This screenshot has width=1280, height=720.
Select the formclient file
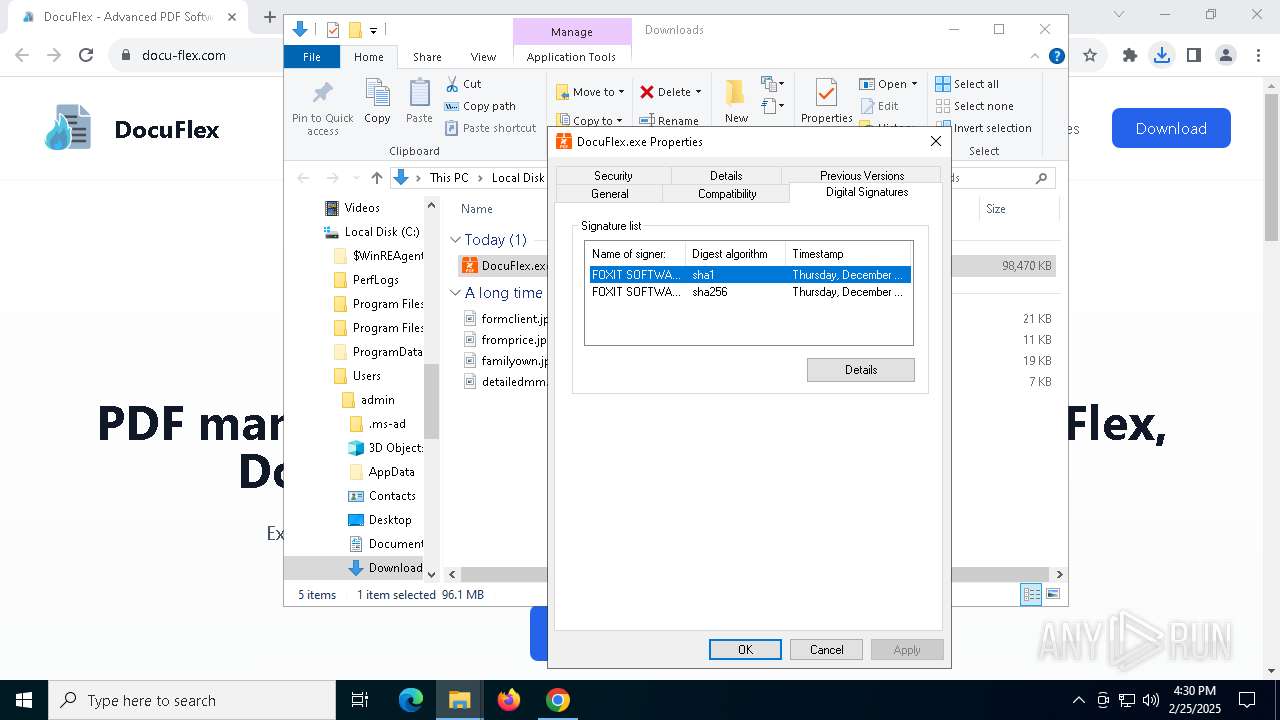pyautogui.click(x=505, y=319)
